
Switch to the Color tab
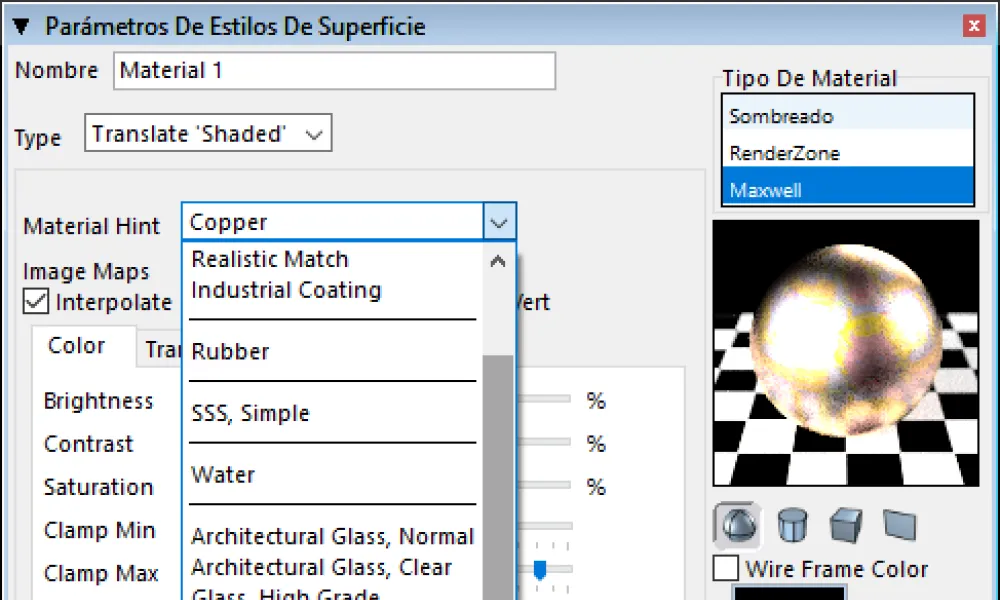(76, 346)
